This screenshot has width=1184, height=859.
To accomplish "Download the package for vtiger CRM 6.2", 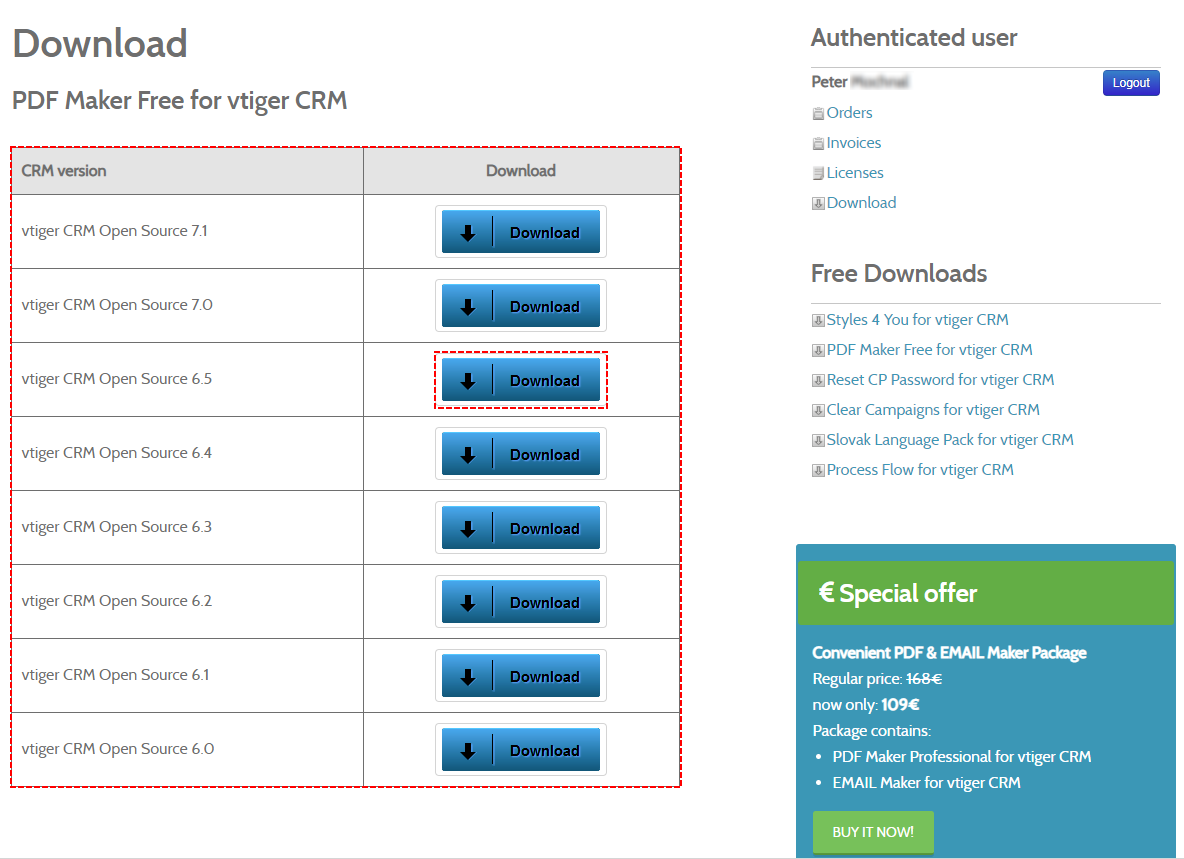I will click(520, 601).
